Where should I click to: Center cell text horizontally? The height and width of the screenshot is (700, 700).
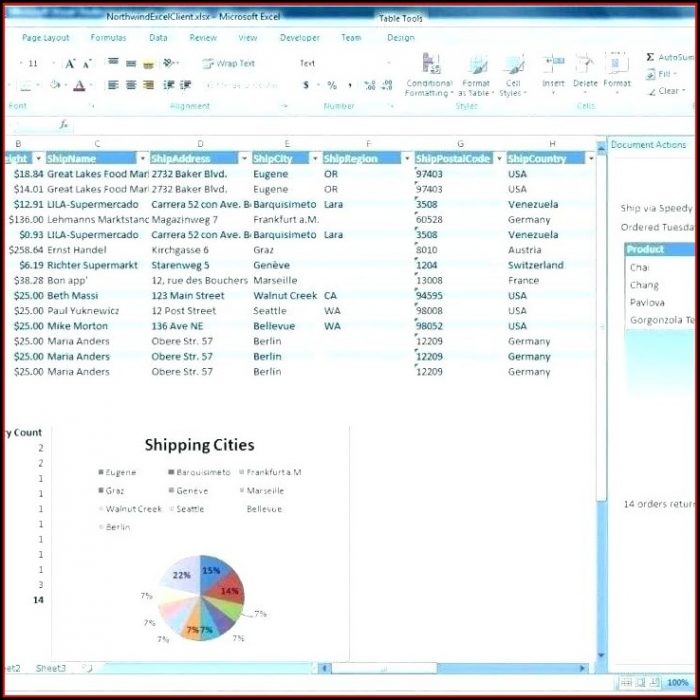click(131, 84)
